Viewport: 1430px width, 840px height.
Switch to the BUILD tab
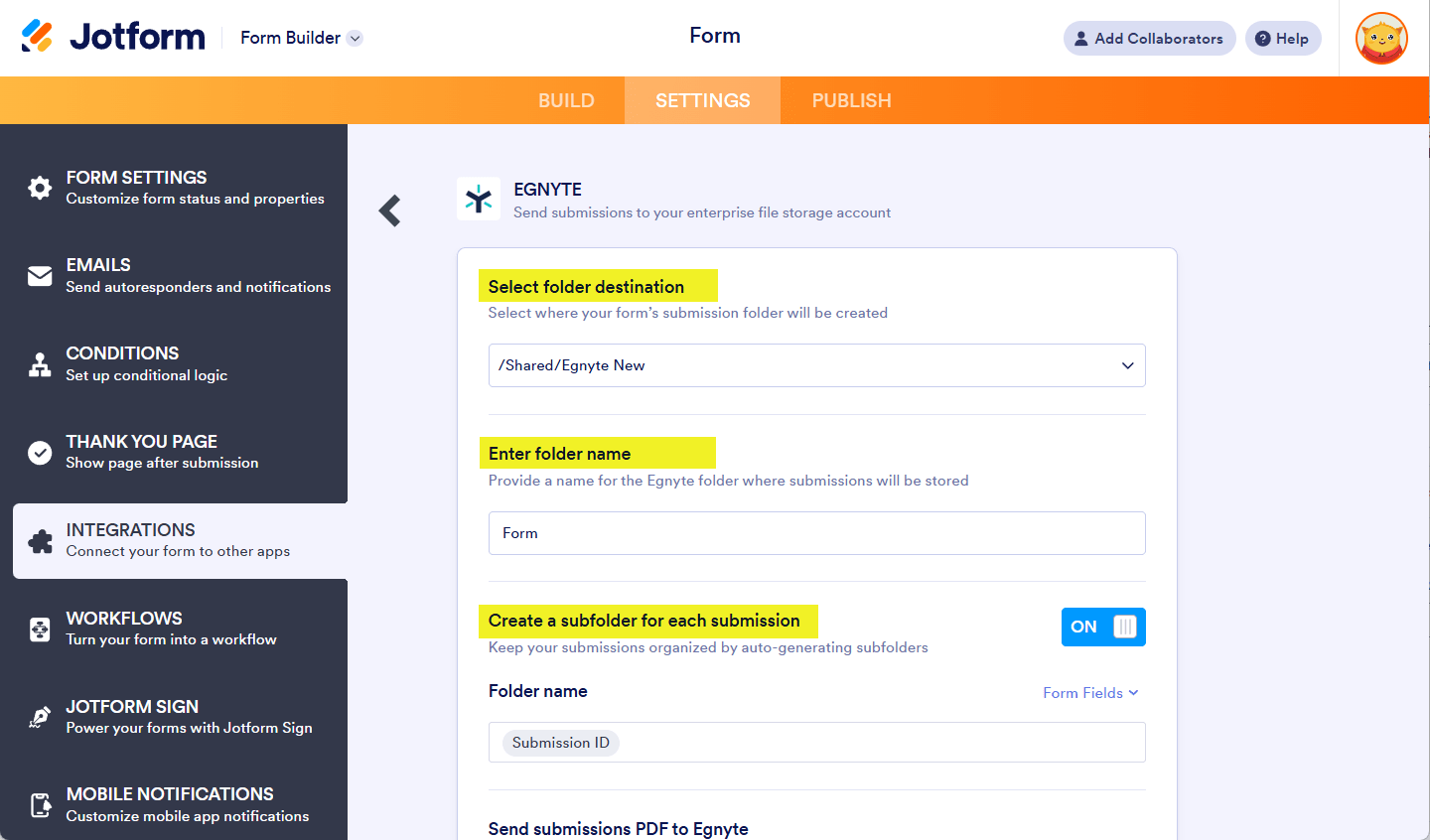tap(566, 100)
